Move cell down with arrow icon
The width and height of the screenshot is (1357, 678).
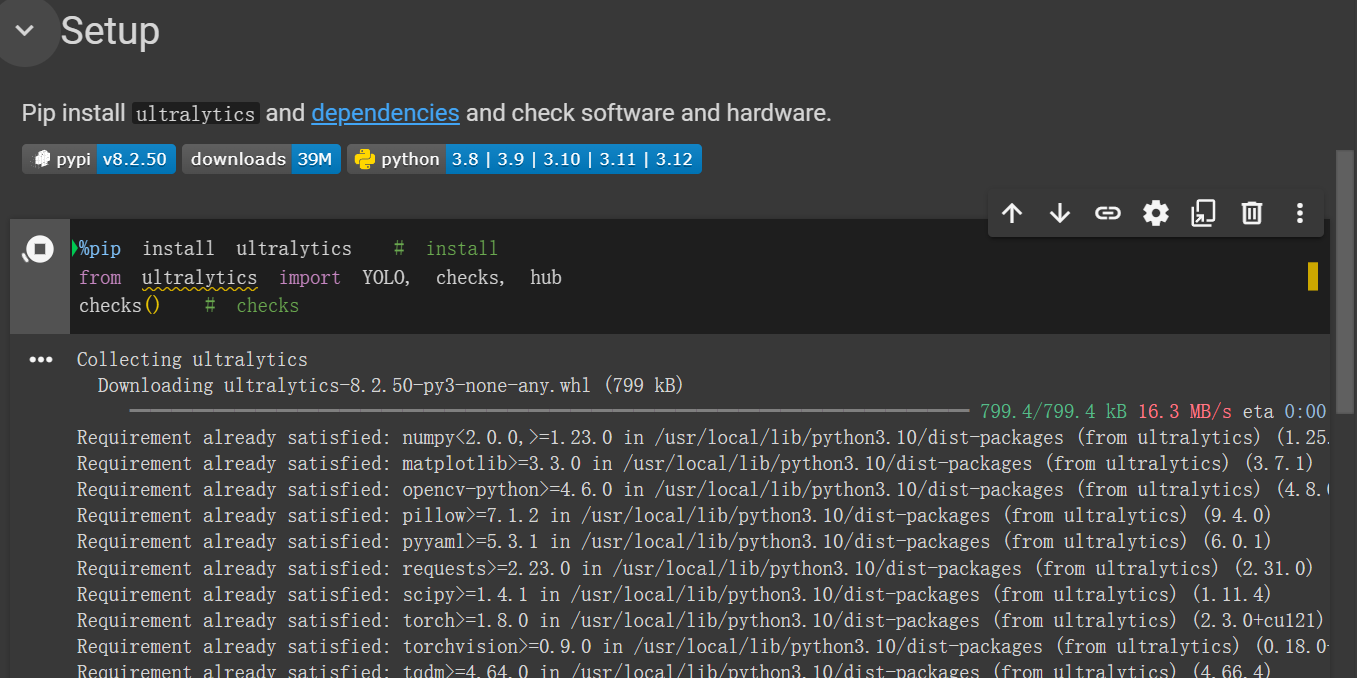[1060, 213]
